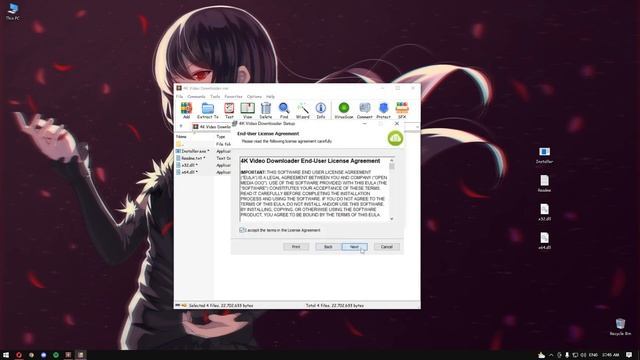Show hidden system tray icons

[551, 355]
